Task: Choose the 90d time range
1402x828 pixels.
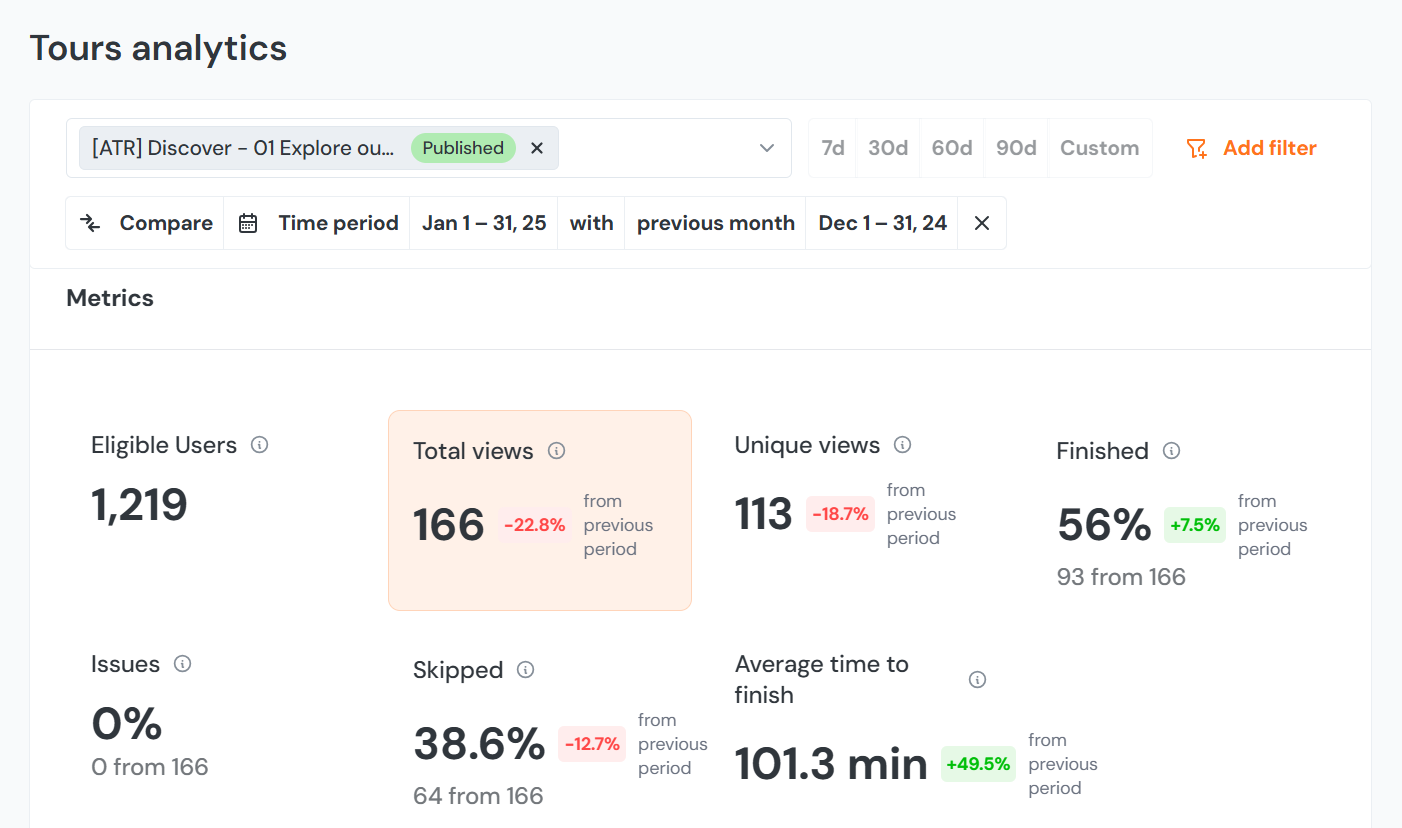Action: (1015, 148)
